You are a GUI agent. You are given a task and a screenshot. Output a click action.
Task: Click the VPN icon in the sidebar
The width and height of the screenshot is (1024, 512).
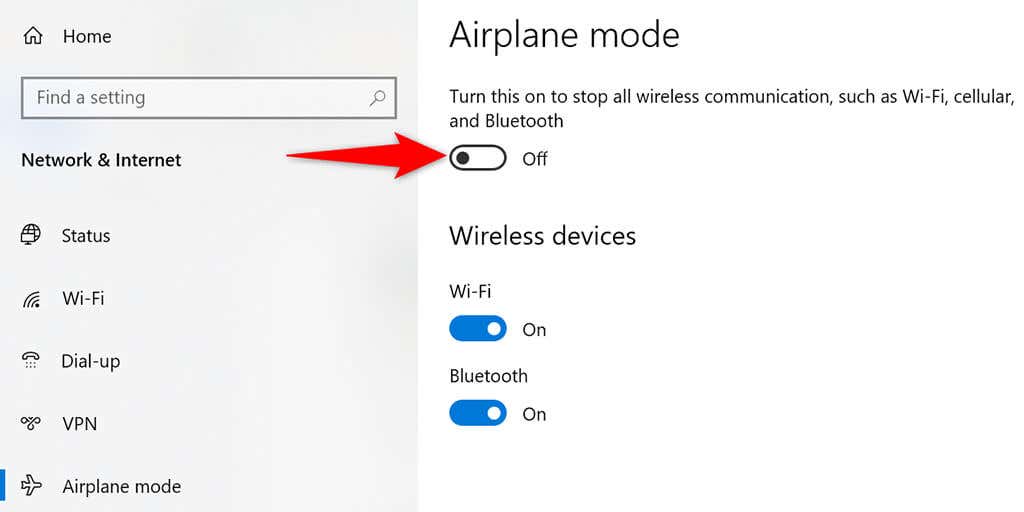(x=31, y=424)
